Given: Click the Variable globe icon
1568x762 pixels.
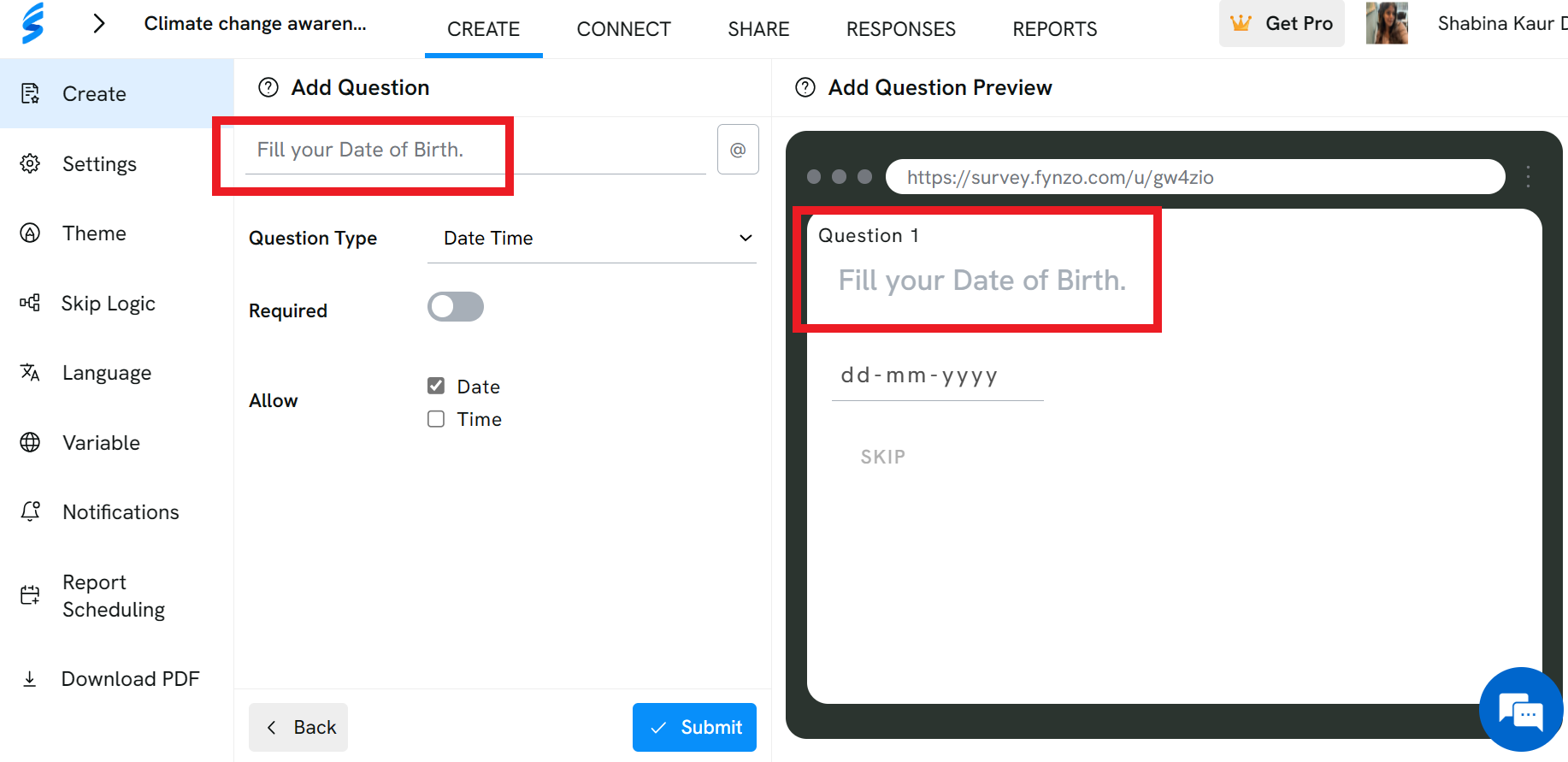Looking at the screenshot, I should (30, 442).
